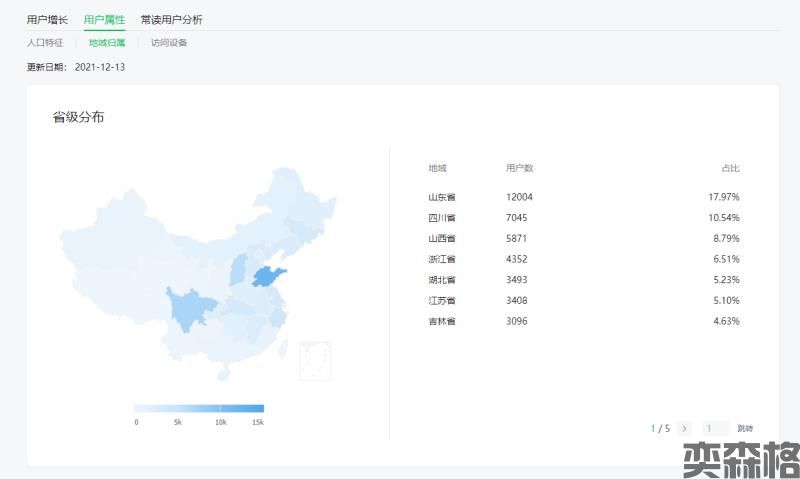Image resolution: width=800 pixels, height=479 pixels.
Task: Click Shandong province on the map
Action: coord(268,277)
